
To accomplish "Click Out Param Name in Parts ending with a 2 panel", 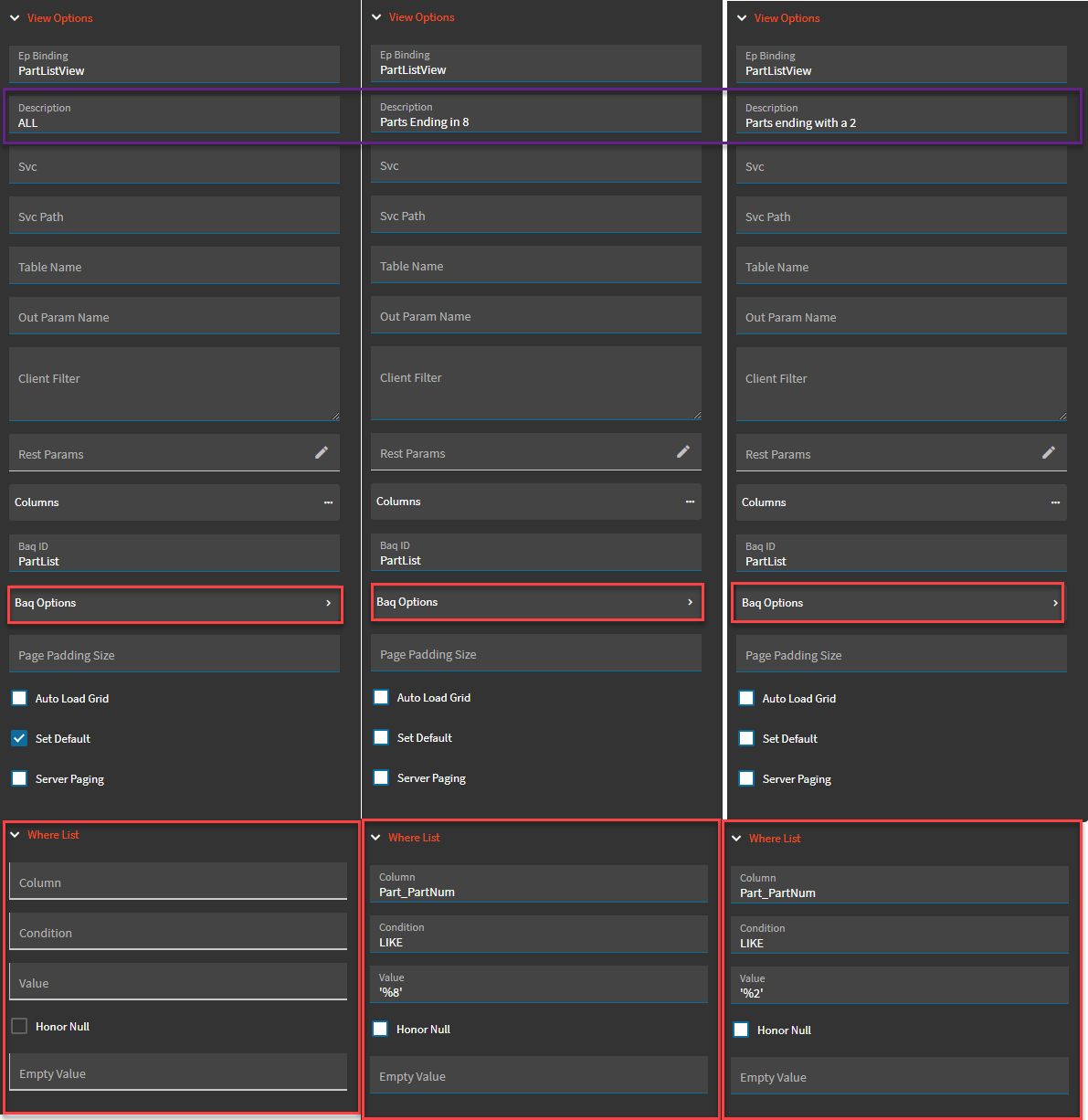I will tap(902, 316).
